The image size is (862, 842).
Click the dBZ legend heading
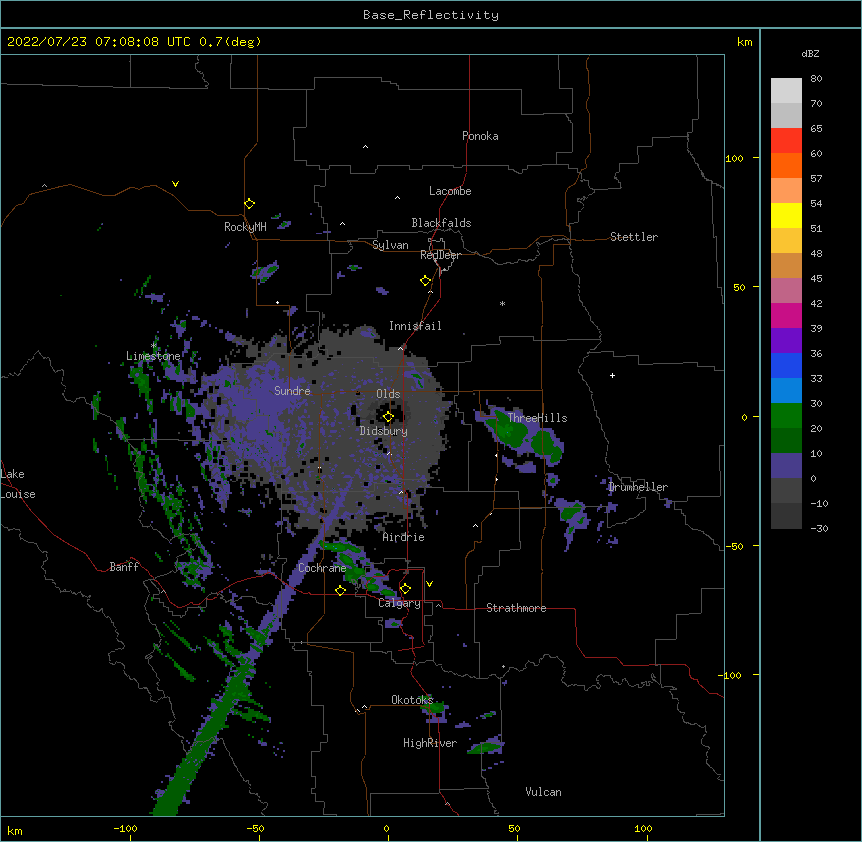(x=810, y=54)
